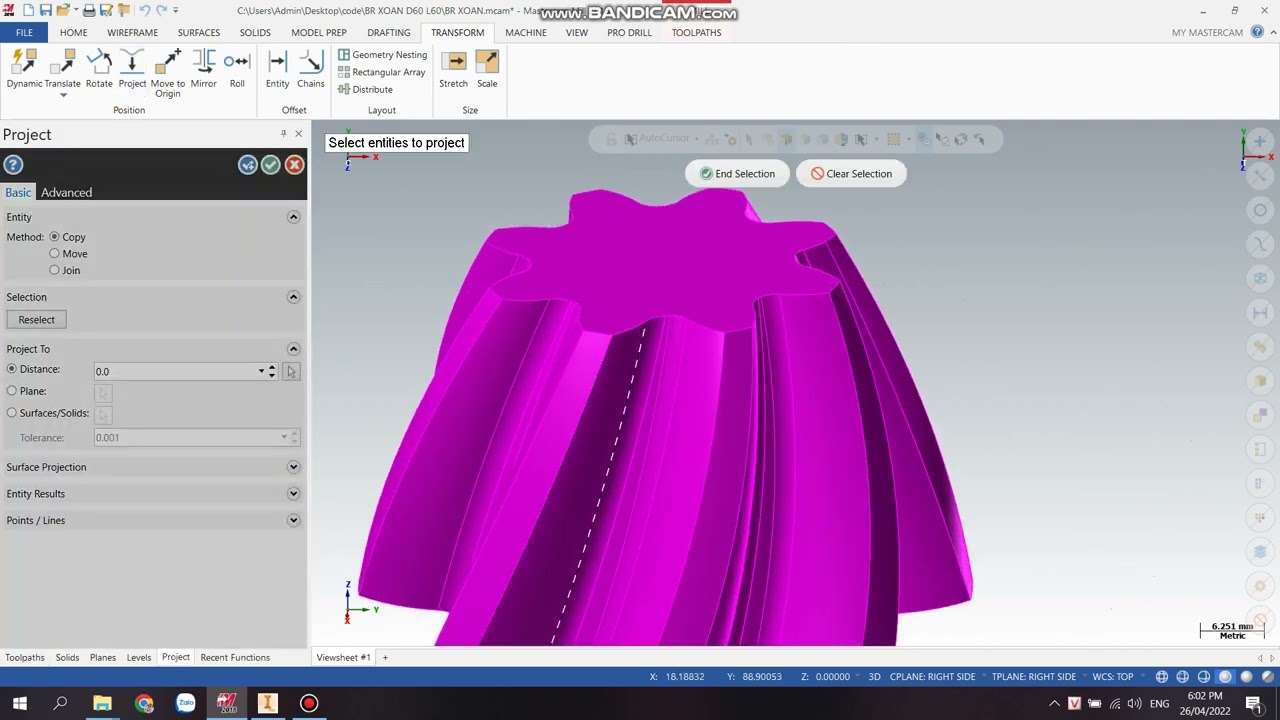Click the Print icon in quick access
The image size is (1280, 720).
coord(89,10)
